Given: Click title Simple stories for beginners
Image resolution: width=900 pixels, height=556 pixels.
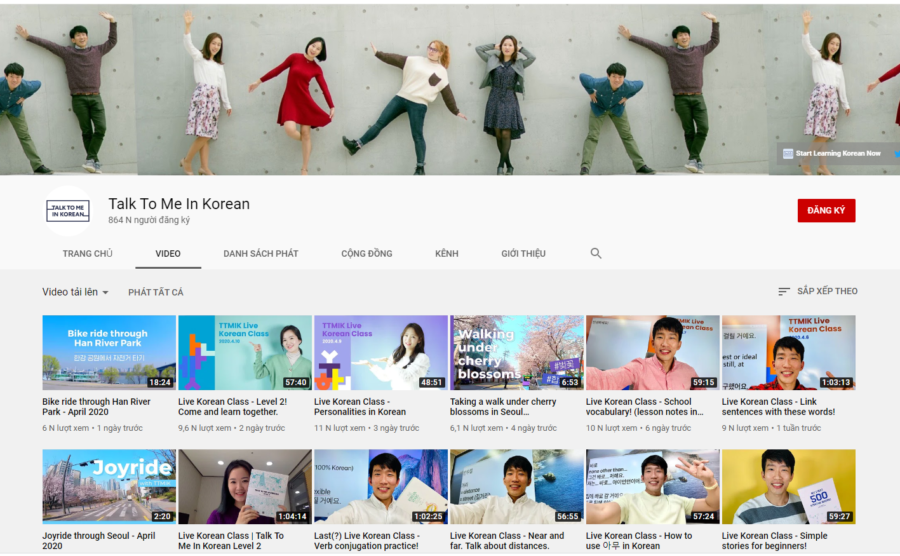Looking at the screenshot, I should point(775,541).
